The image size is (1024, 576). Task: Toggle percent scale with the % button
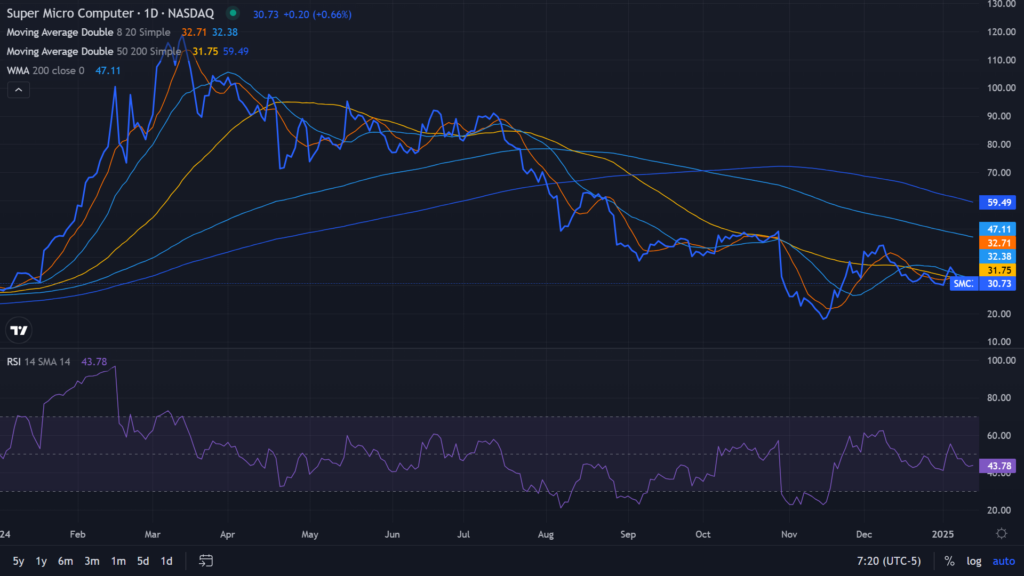(948, 561)
